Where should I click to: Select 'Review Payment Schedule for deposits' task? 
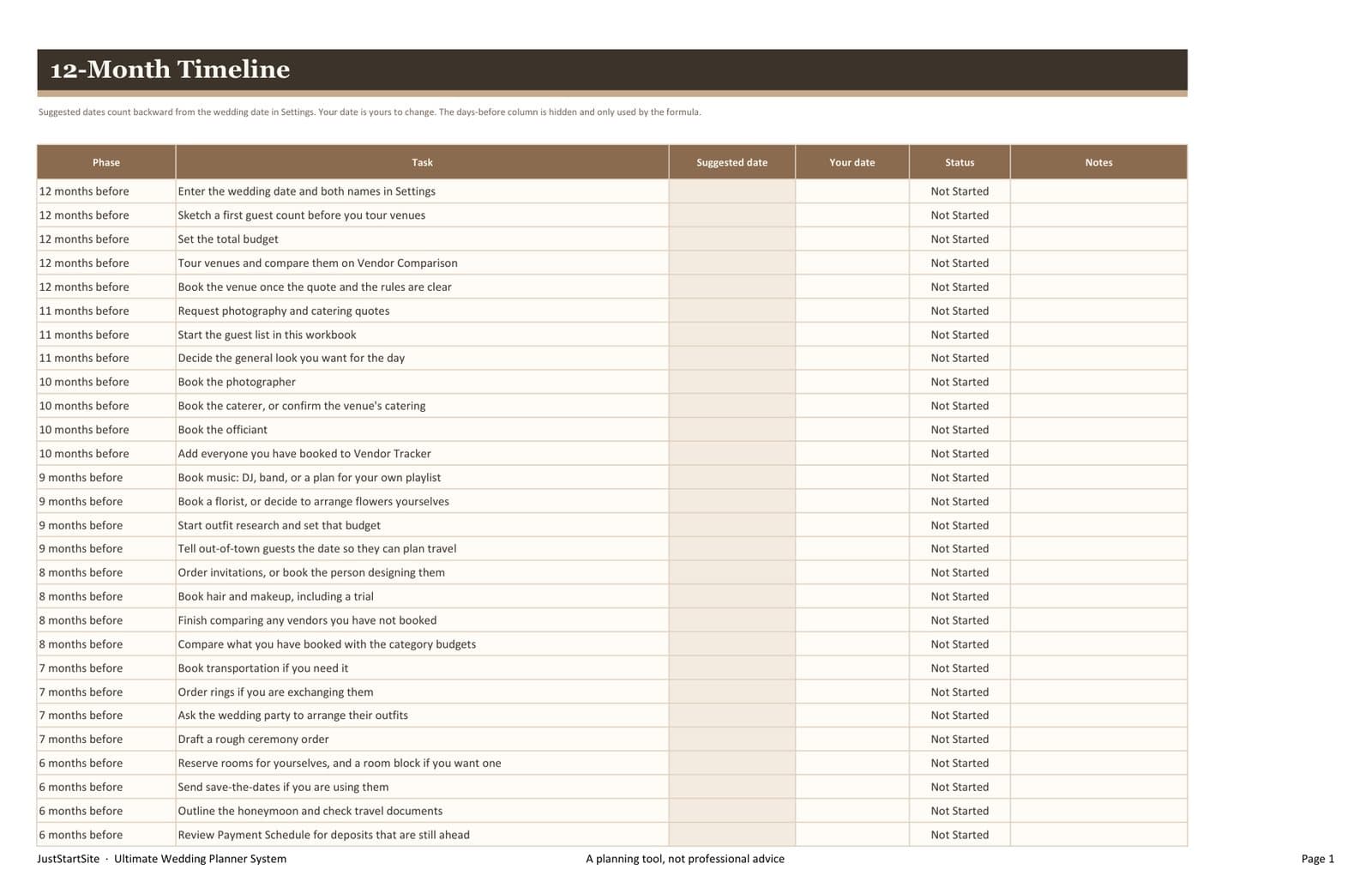pos(422,835)
